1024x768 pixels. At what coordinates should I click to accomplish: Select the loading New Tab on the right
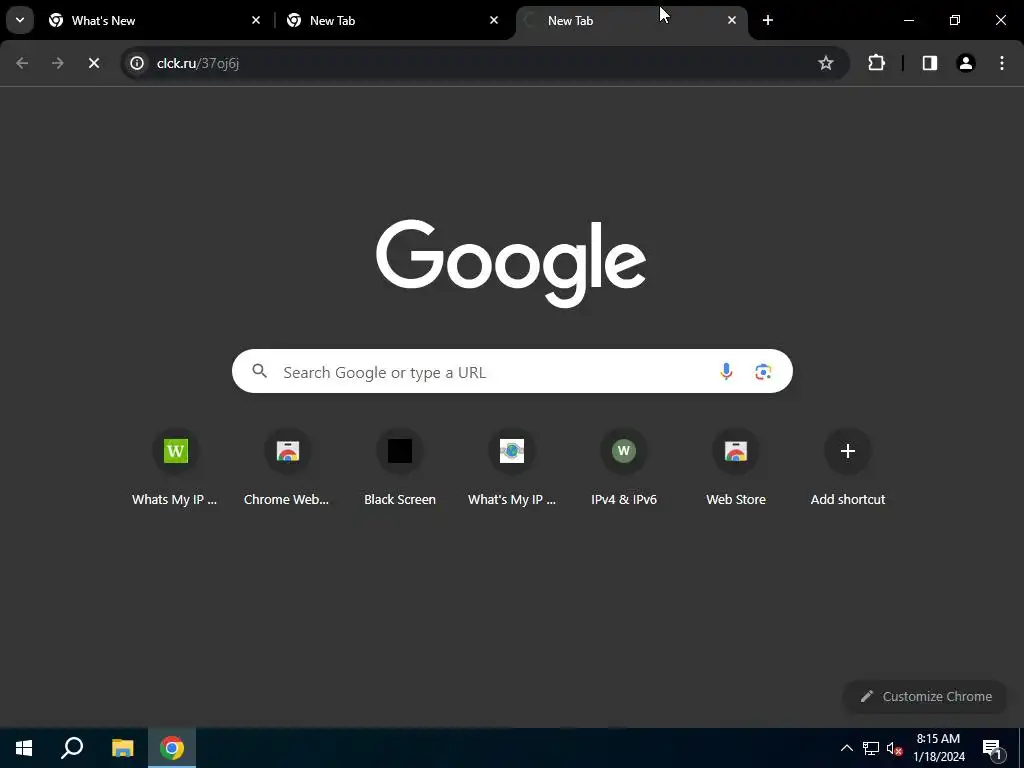631,20
